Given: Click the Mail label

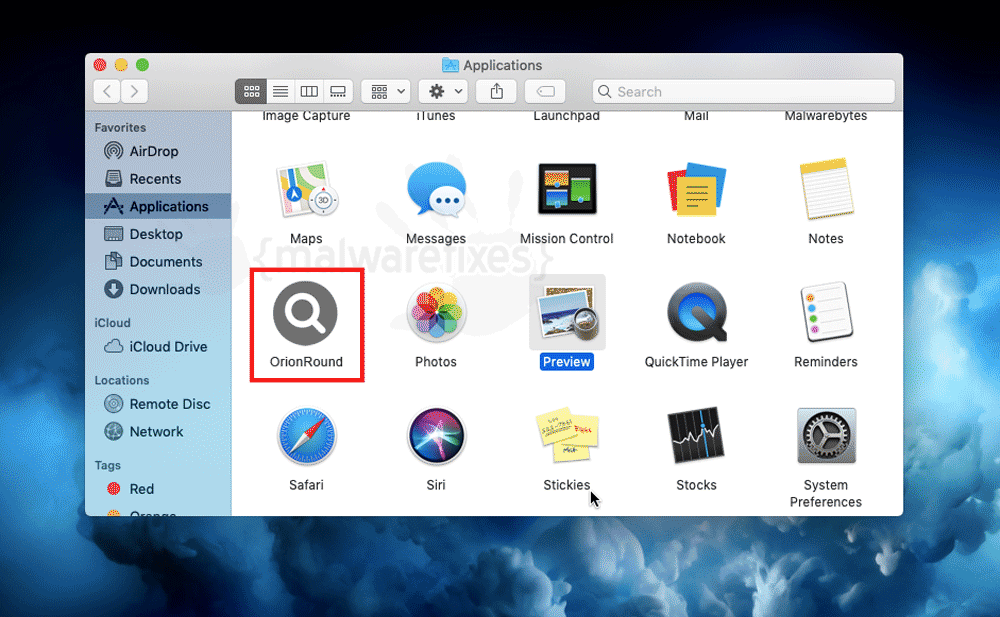Looking at the screenshot, I should [696, 116].
